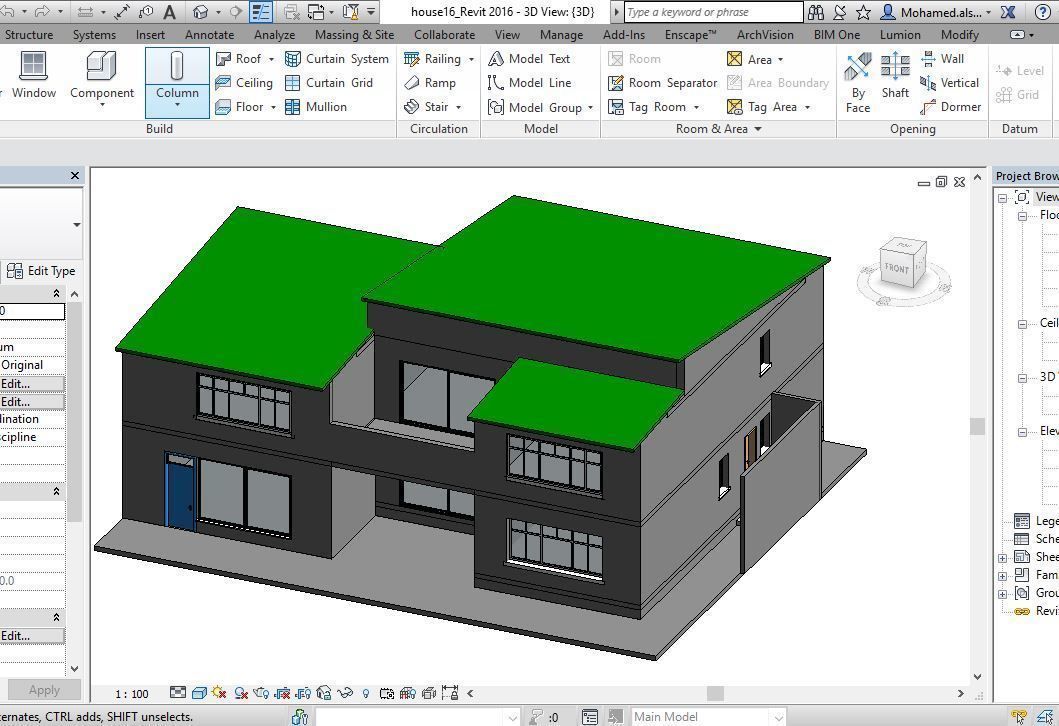Choose the Curtain System tool
The image size is (1059, 726).
tap(337, 59)
